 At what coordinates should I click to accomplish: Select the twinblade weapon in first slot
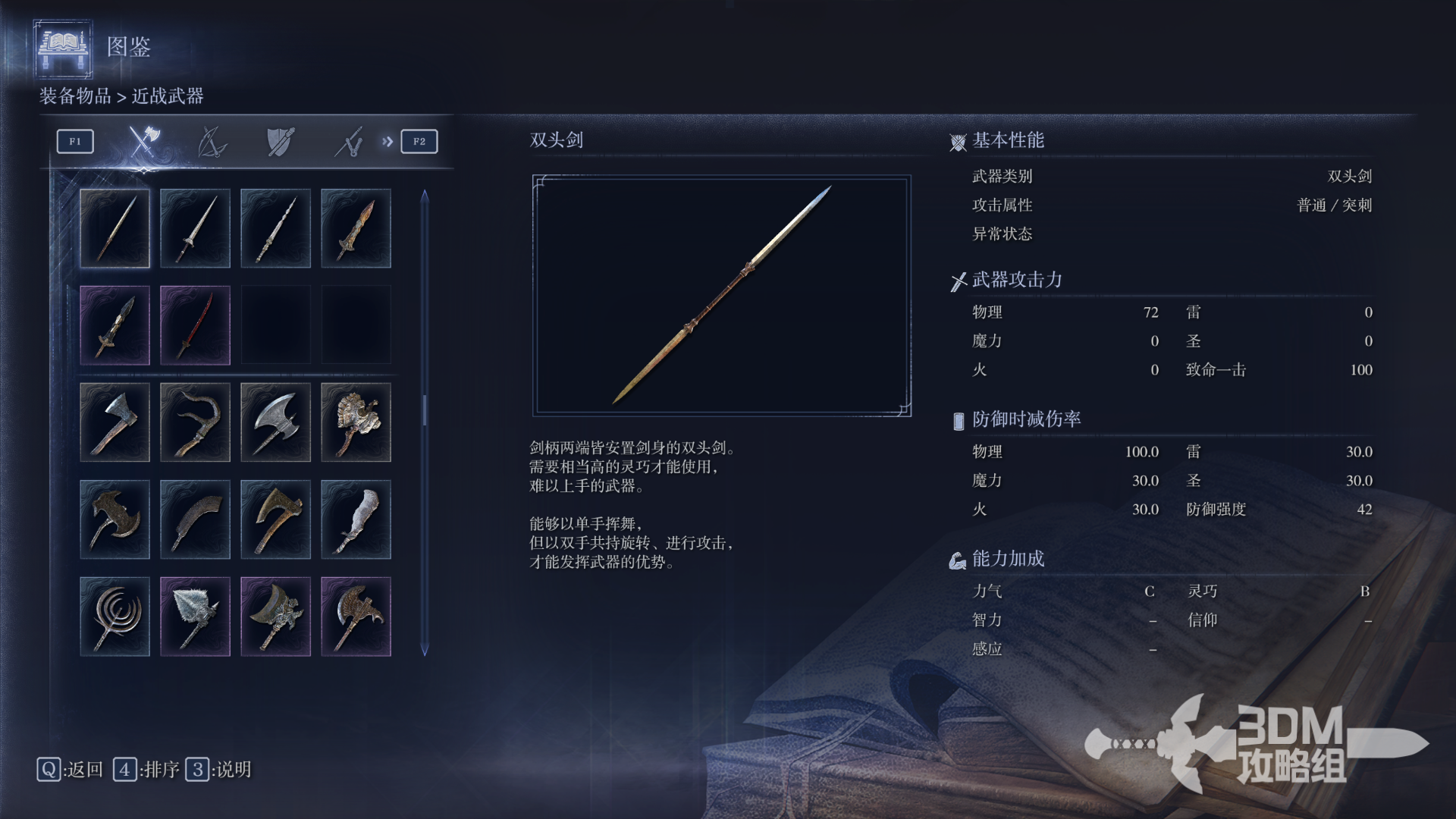coord(115,228)
